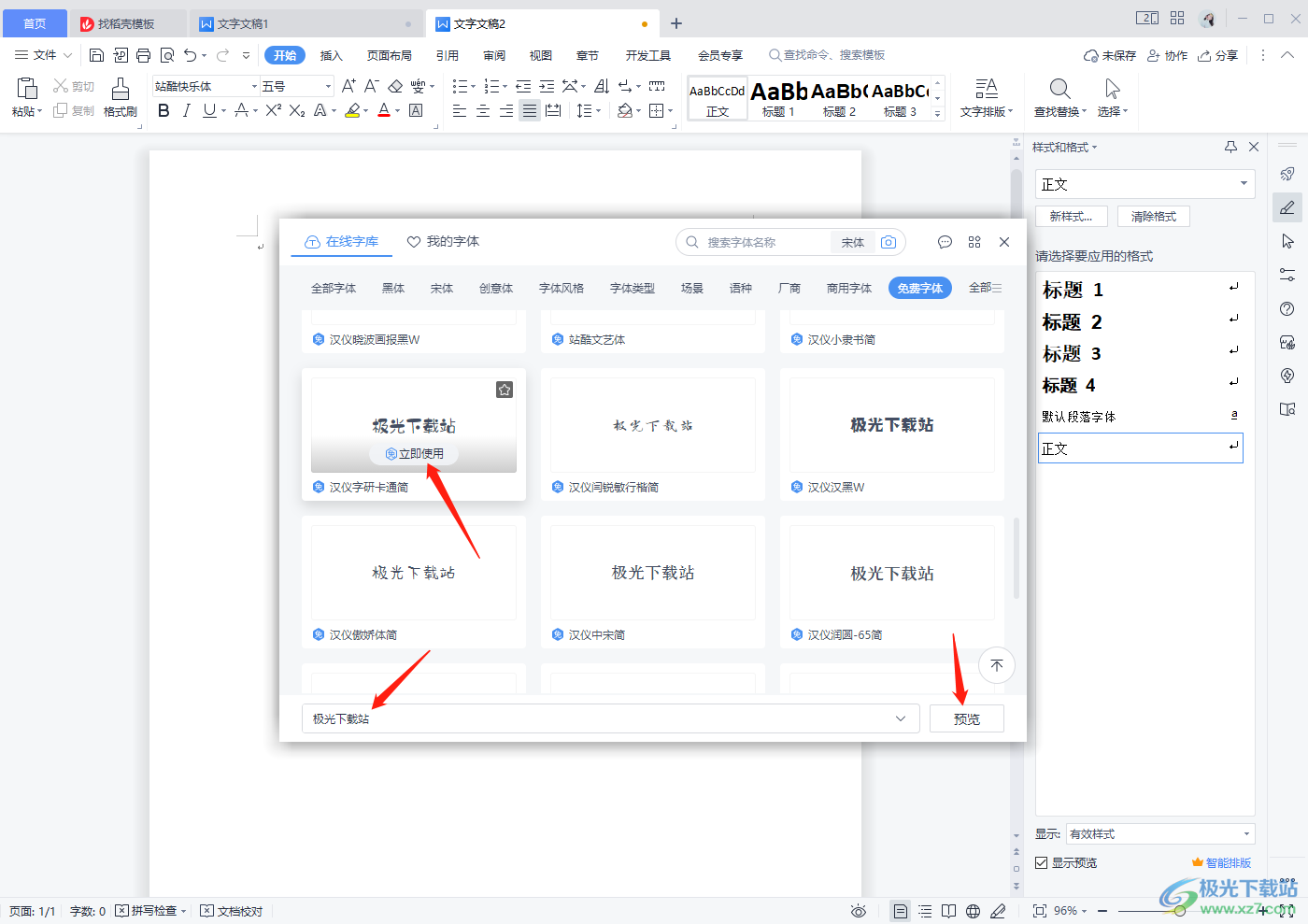Open the 96% zoom level dropdown
Image resolution: width=1308 pixels, height=924 pixels.
pos(1070,911)
